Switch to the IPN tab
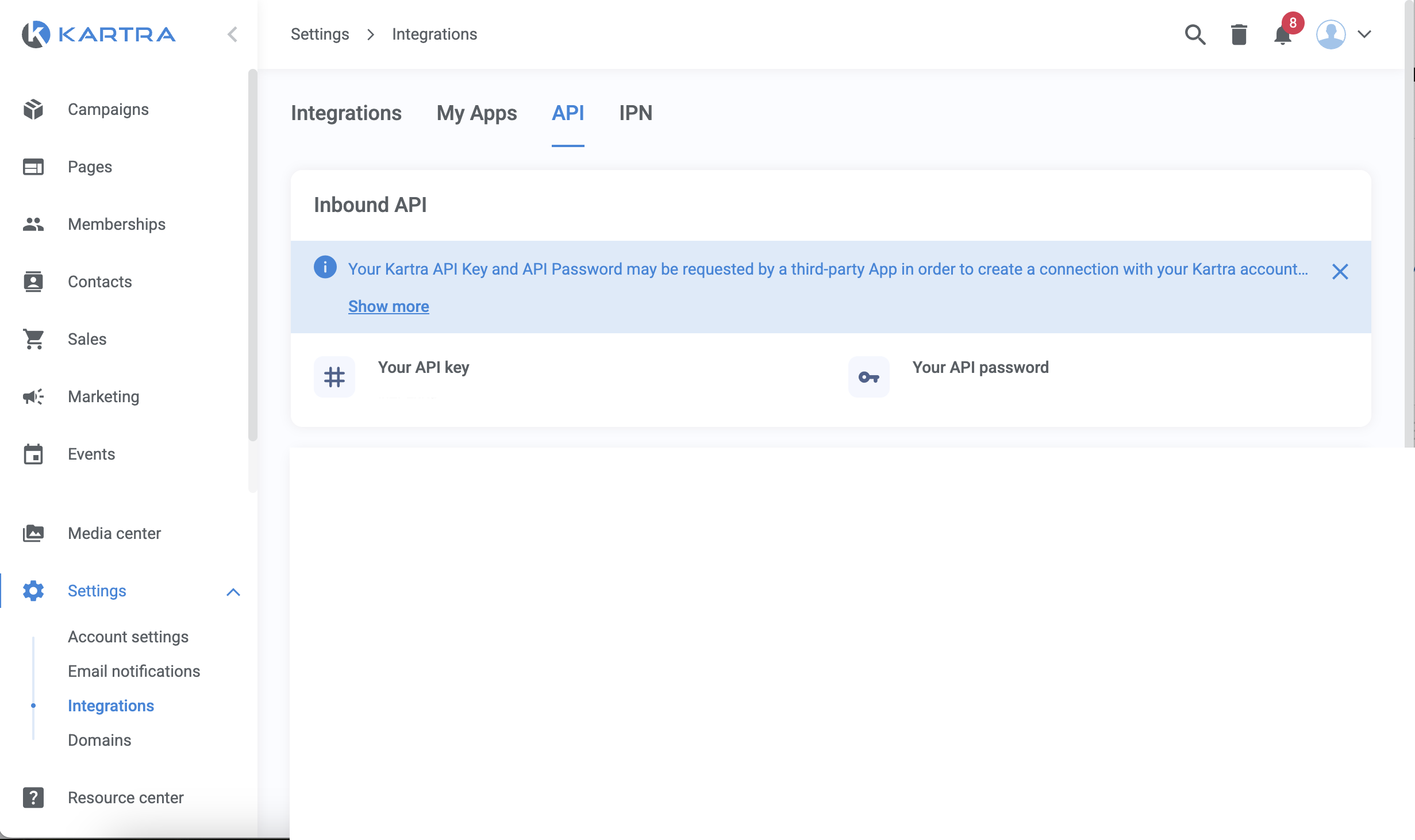The image size is (1415, 840). point(636,113)
